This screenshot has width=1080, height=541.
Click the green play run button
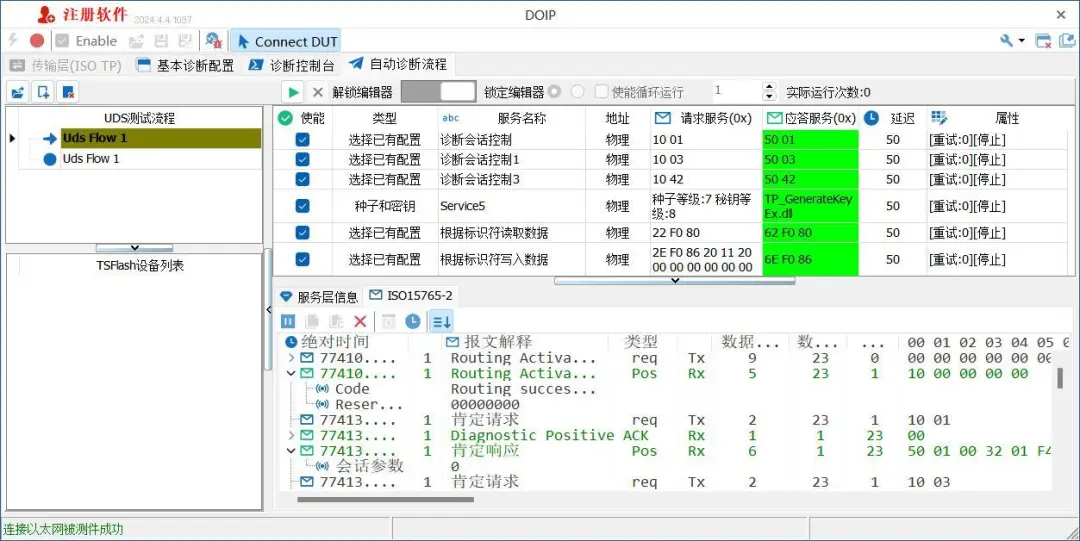(x=293, y=92)
